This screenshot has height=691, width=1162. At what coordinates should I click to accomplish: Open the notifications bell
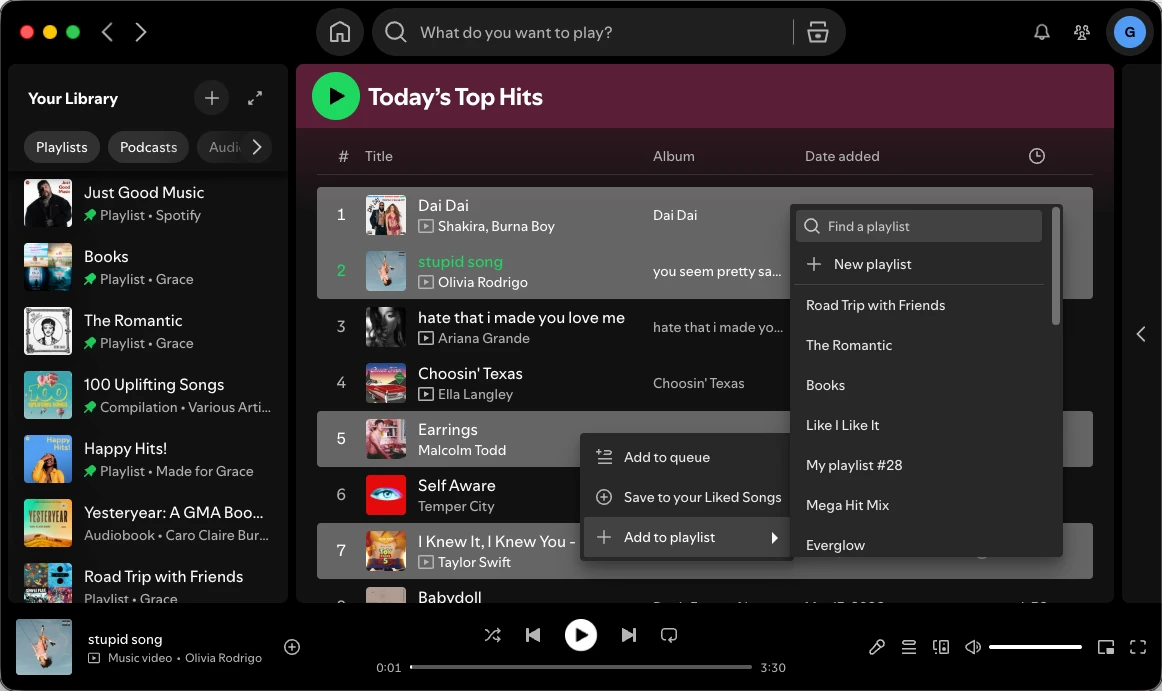(x=1042, y=32)
